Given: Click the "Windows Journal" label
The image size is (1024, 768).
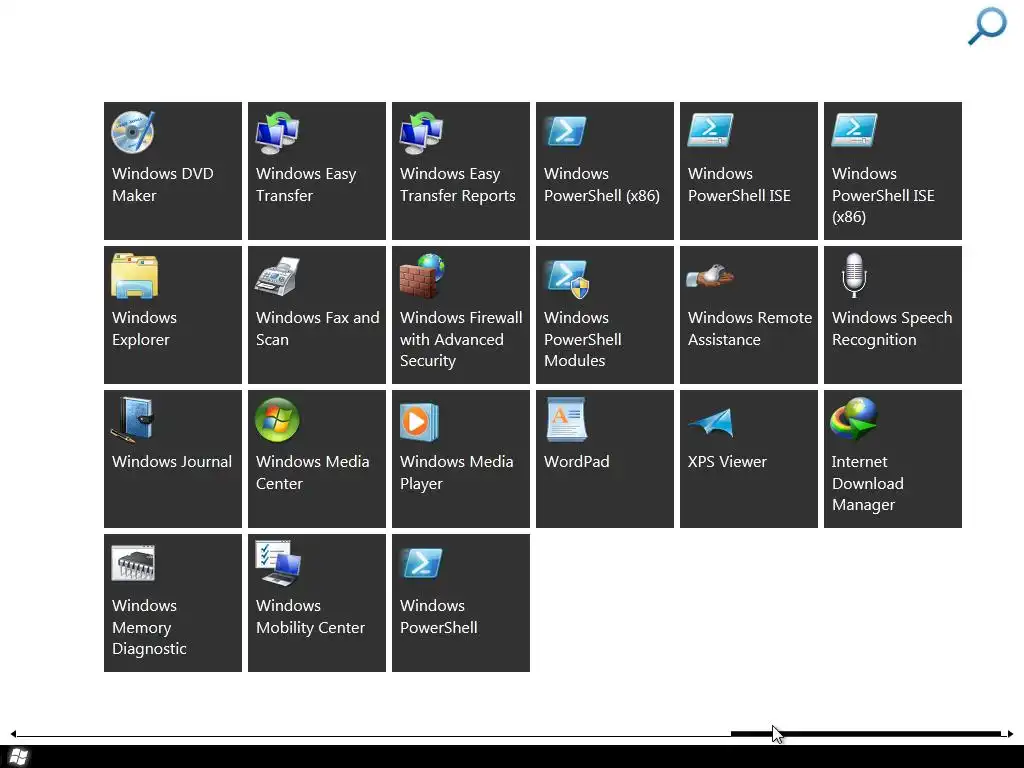Looking at the screenshot, I should [x=172, y=462].
